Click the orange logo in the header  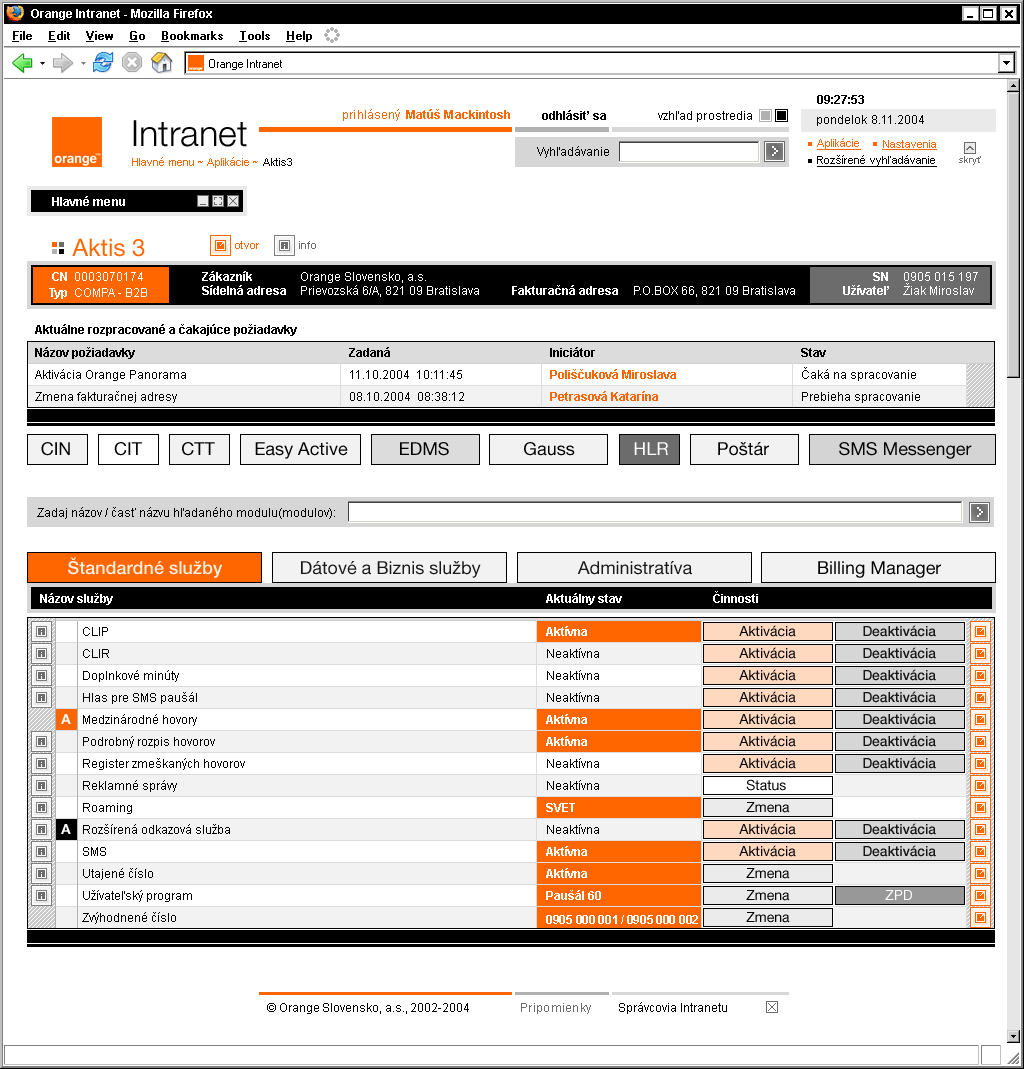[x=77, y=142]
